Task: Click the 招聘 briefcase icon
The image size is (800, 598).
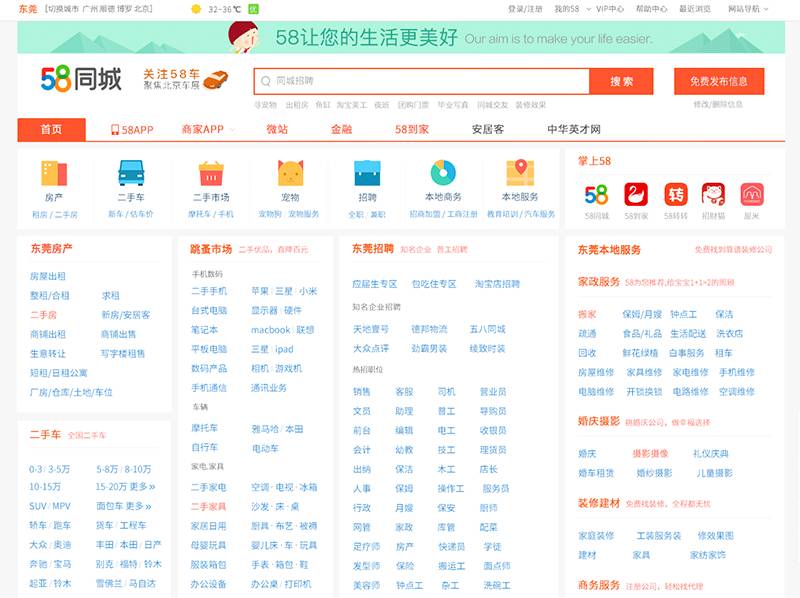Action: (x=367, y=174)
